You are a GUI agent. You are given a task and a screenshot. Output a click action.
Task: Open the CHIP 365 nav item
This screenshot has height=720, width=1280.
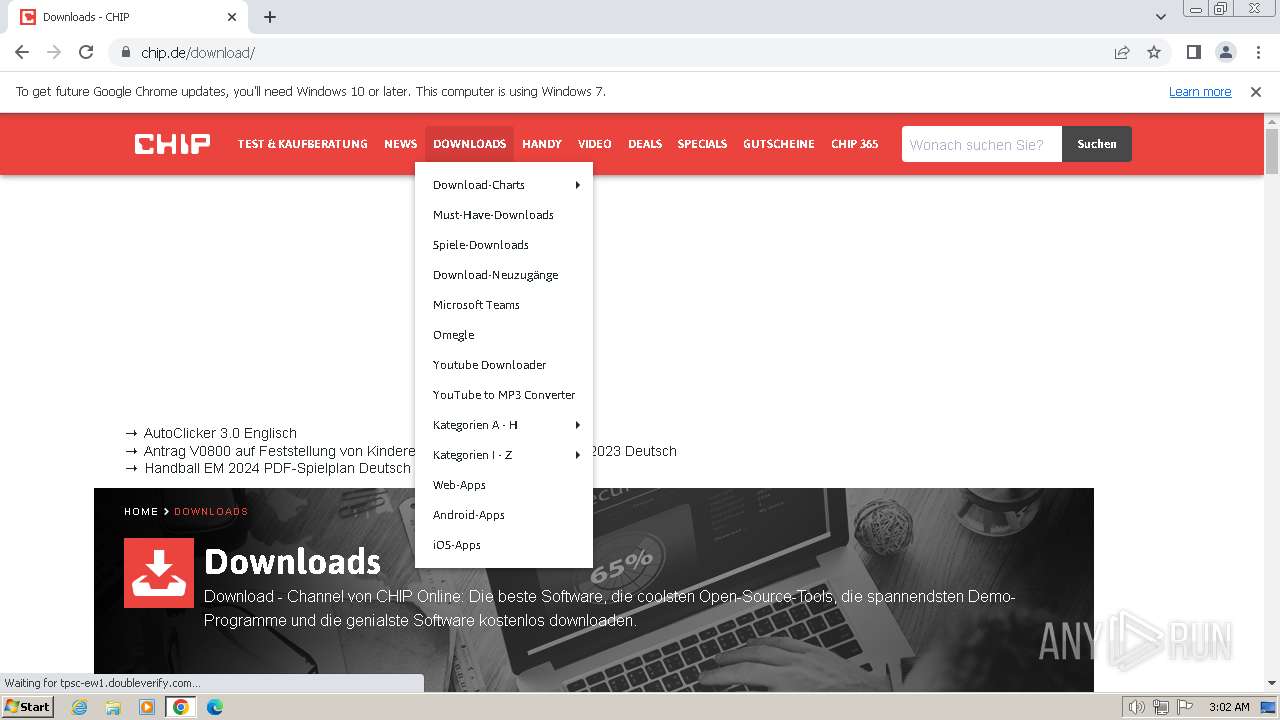click(x=854, y=144)
